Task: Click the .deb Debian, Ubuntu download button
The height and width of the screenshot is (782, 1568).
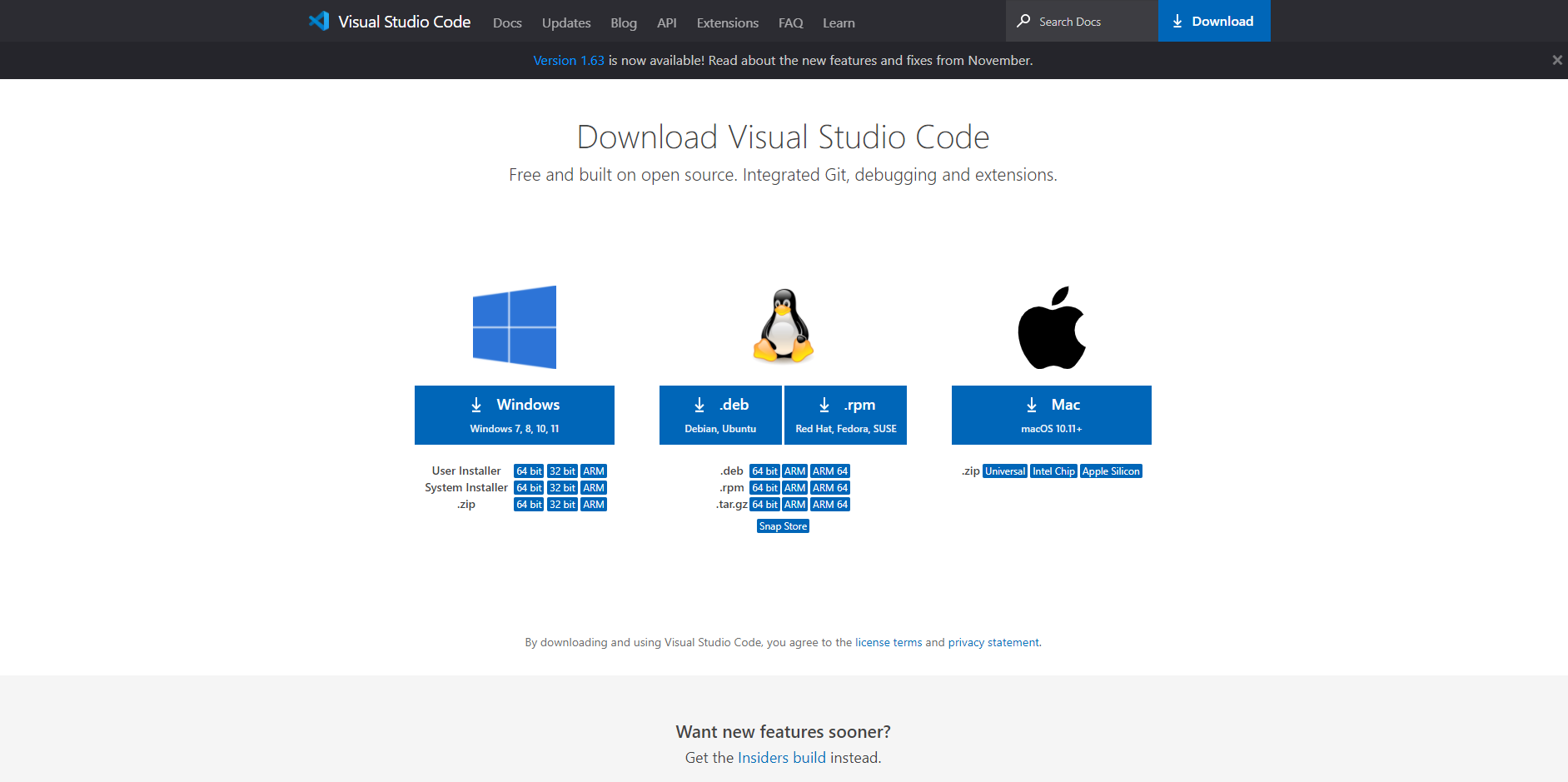Action: click(x=720, y=415)
